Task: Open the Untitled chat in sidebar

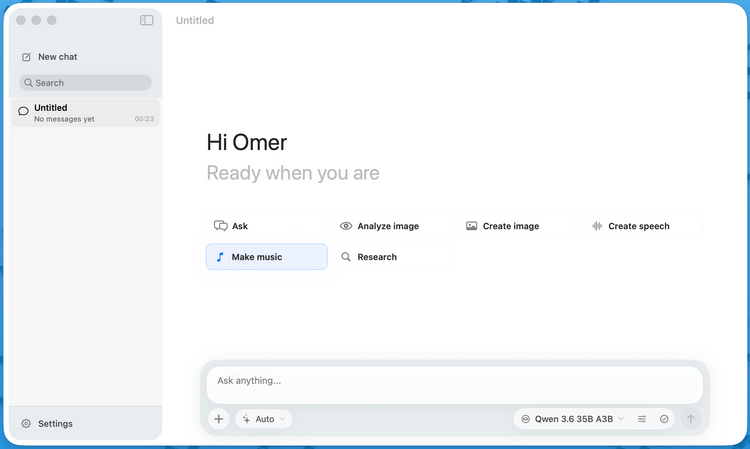Action: pos(86,113)
